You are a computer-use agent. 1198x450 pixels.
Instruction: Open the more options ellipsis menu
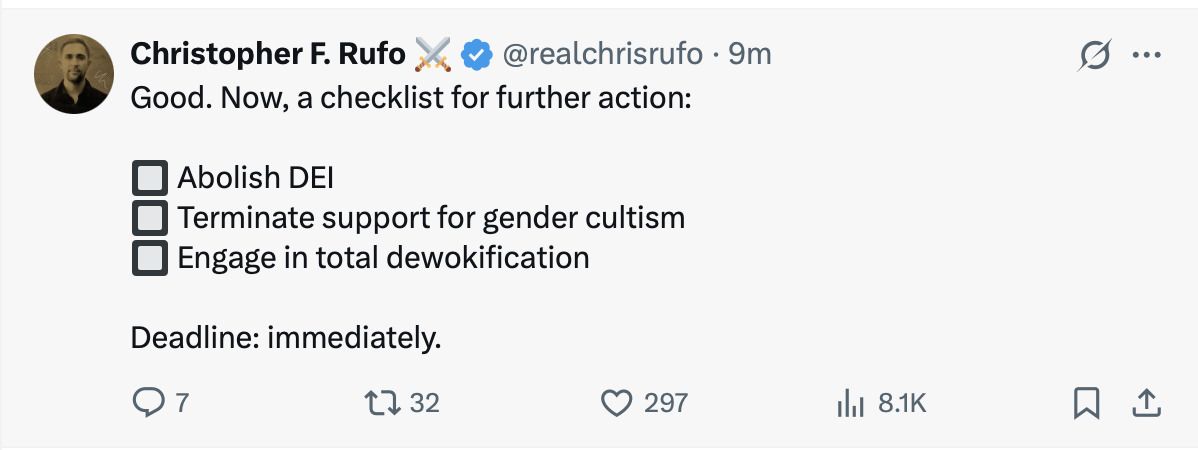[1144, 55]
